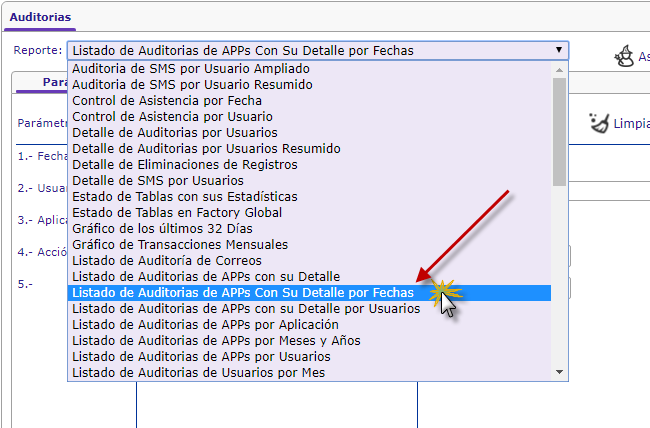Choose Estado de Tablas con sus Estadísticas
The width and height of the screenshot is (650, 428).
309,197
